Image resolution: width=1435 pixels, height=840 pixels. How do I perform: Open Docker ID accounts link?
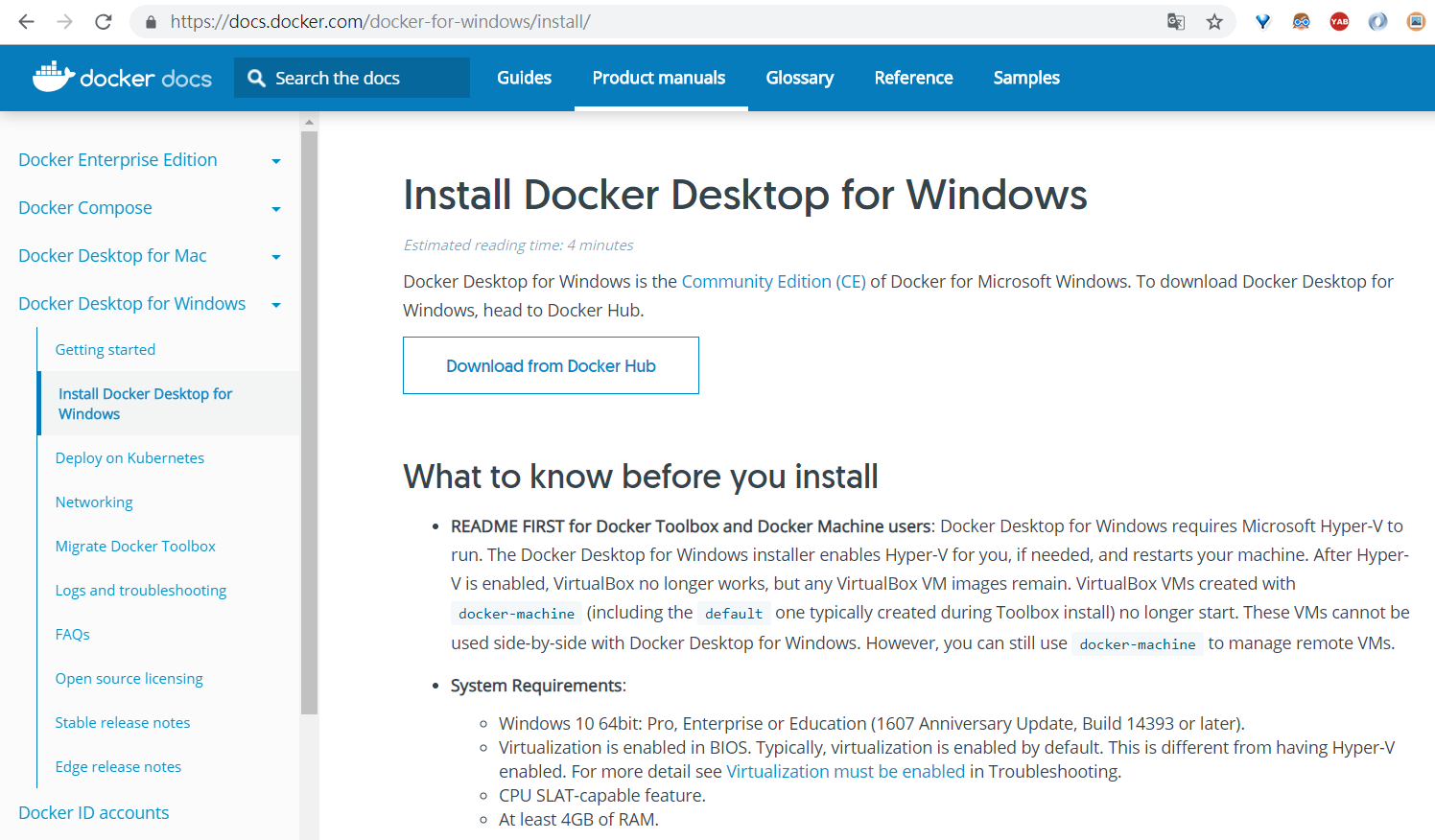click(94, 812)
